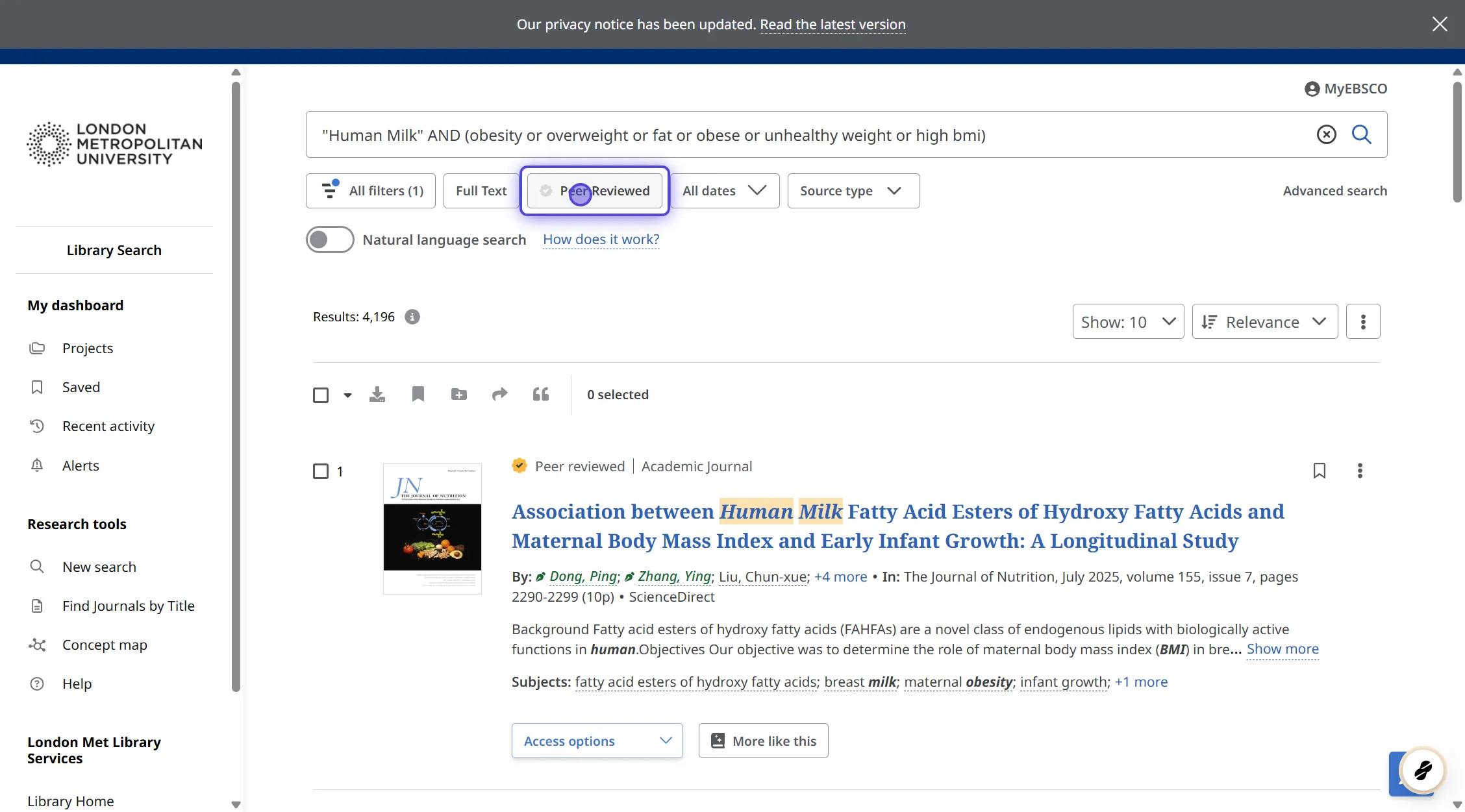Download selected results icon

(377, 395)
